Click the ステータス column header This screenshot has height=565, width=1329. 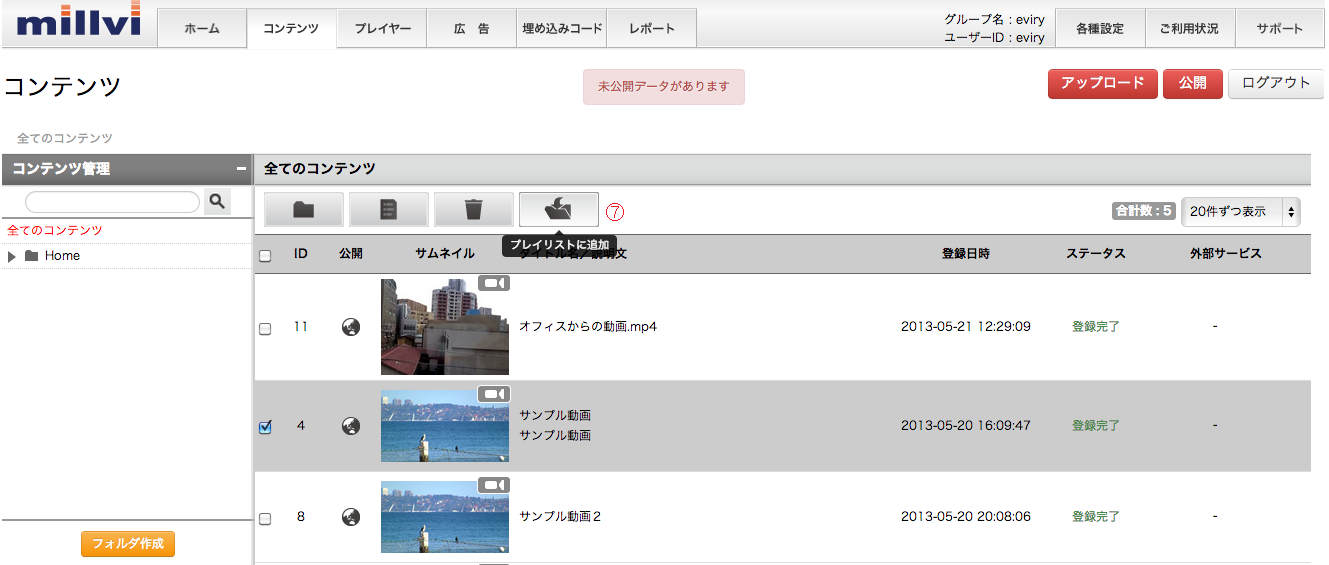click(x=1096, y=254)
